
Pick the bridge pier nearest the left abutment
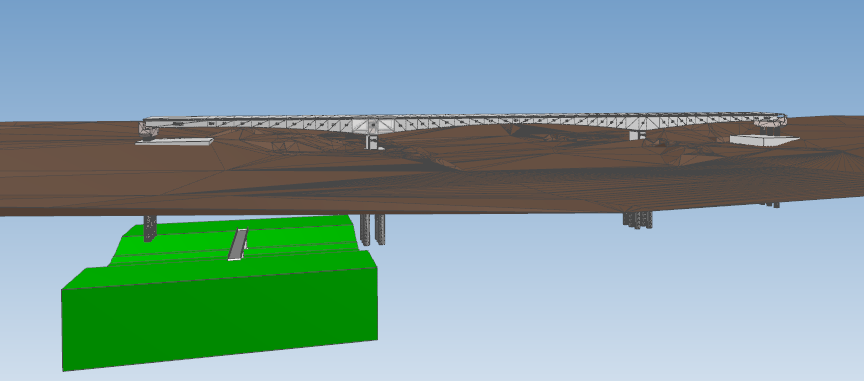click(x=374, y=141)
